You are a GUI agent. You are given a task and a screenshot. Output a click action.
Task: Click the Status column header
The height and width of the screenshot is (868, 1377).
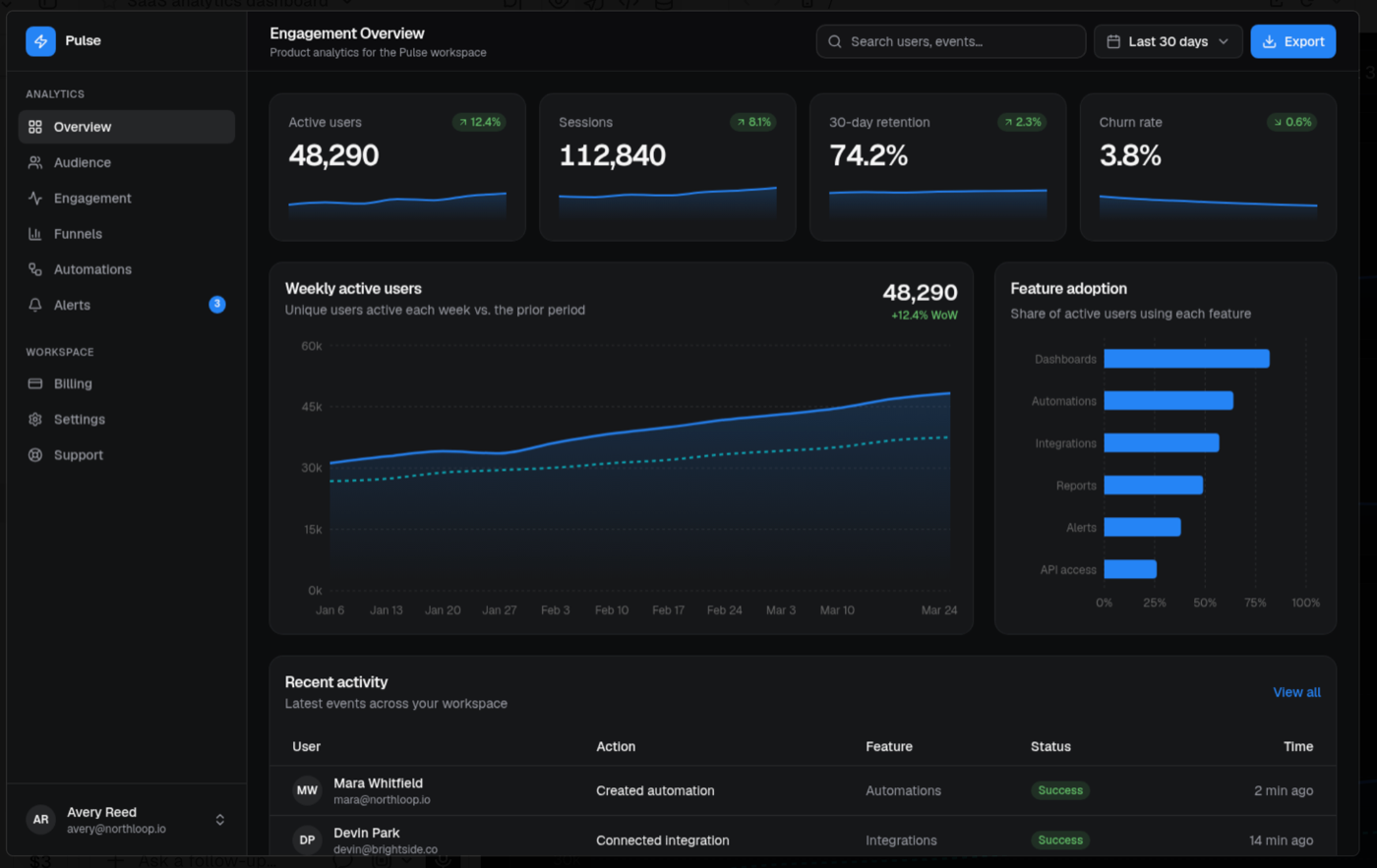click(1050, 747)
